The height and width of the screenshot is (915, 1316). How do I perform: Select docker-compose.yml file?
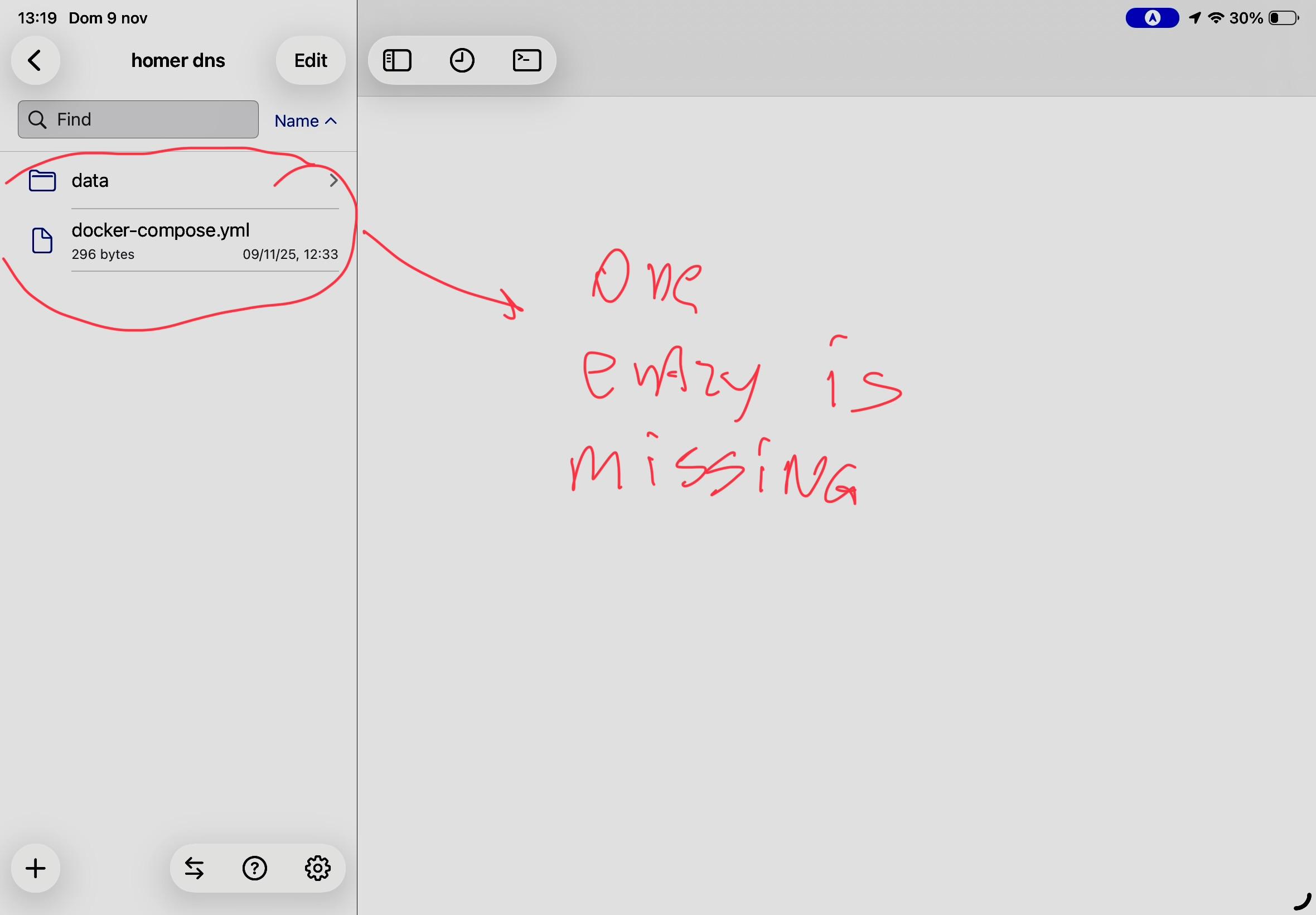[x=161, y=230]
